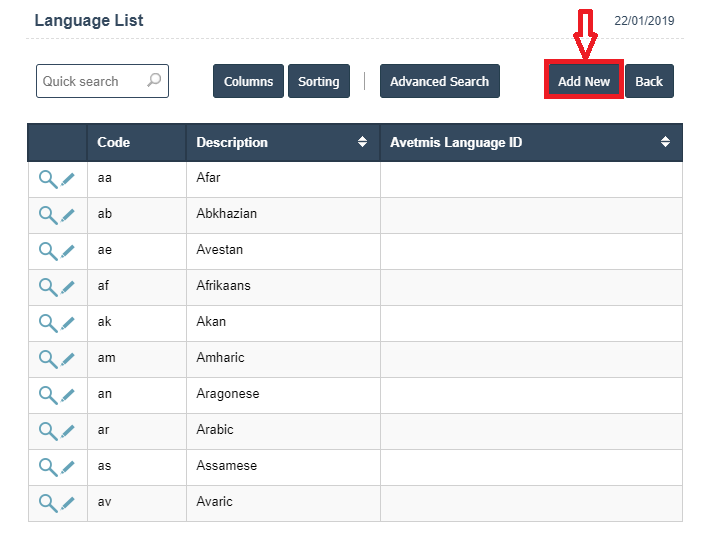The image size is (706, 541).
Task: Edit the Arabic language entry
Action: [x=68, y=431]
